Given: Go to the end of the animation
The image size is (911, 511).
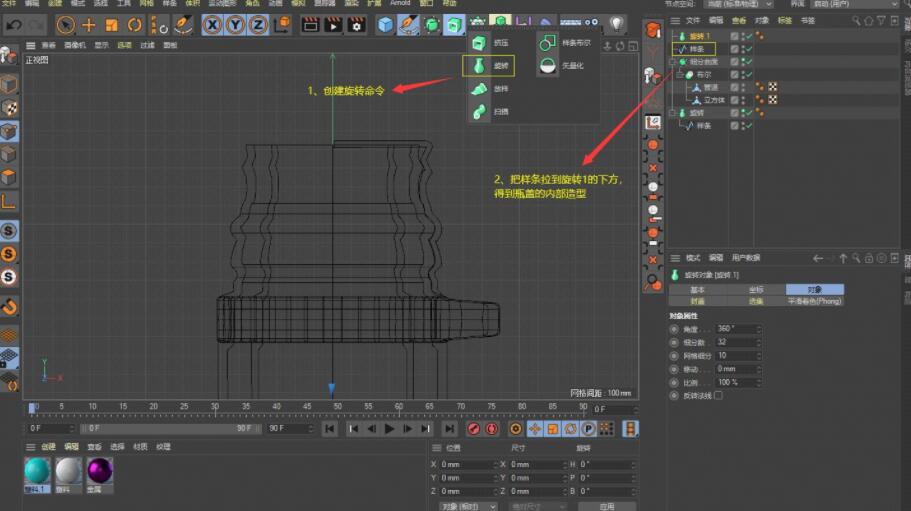Looking at the screenshot, I should pos(450,429).
